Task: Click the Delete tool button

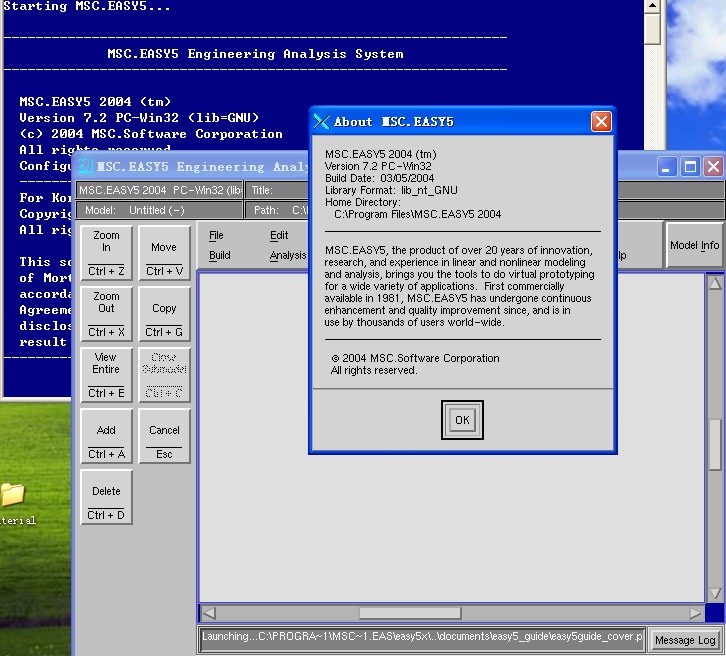Action: click(x=106, y=497)
